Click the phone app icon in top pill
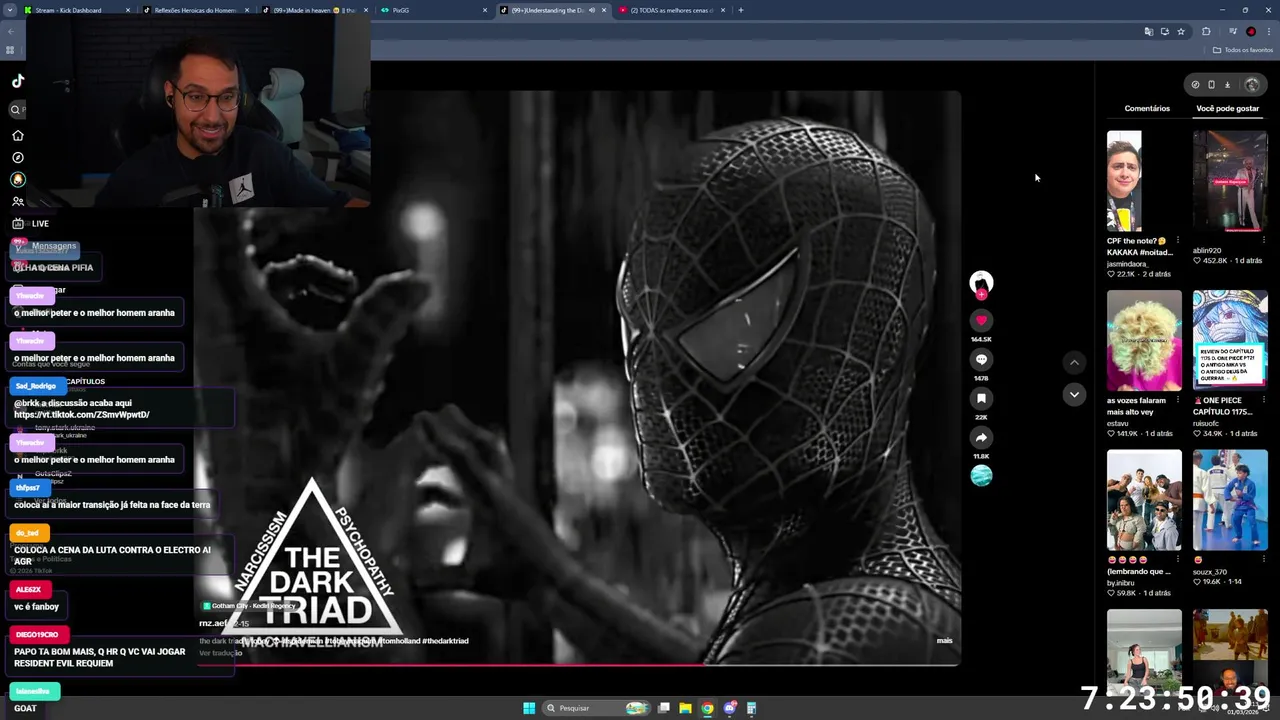 point(1211,85)
